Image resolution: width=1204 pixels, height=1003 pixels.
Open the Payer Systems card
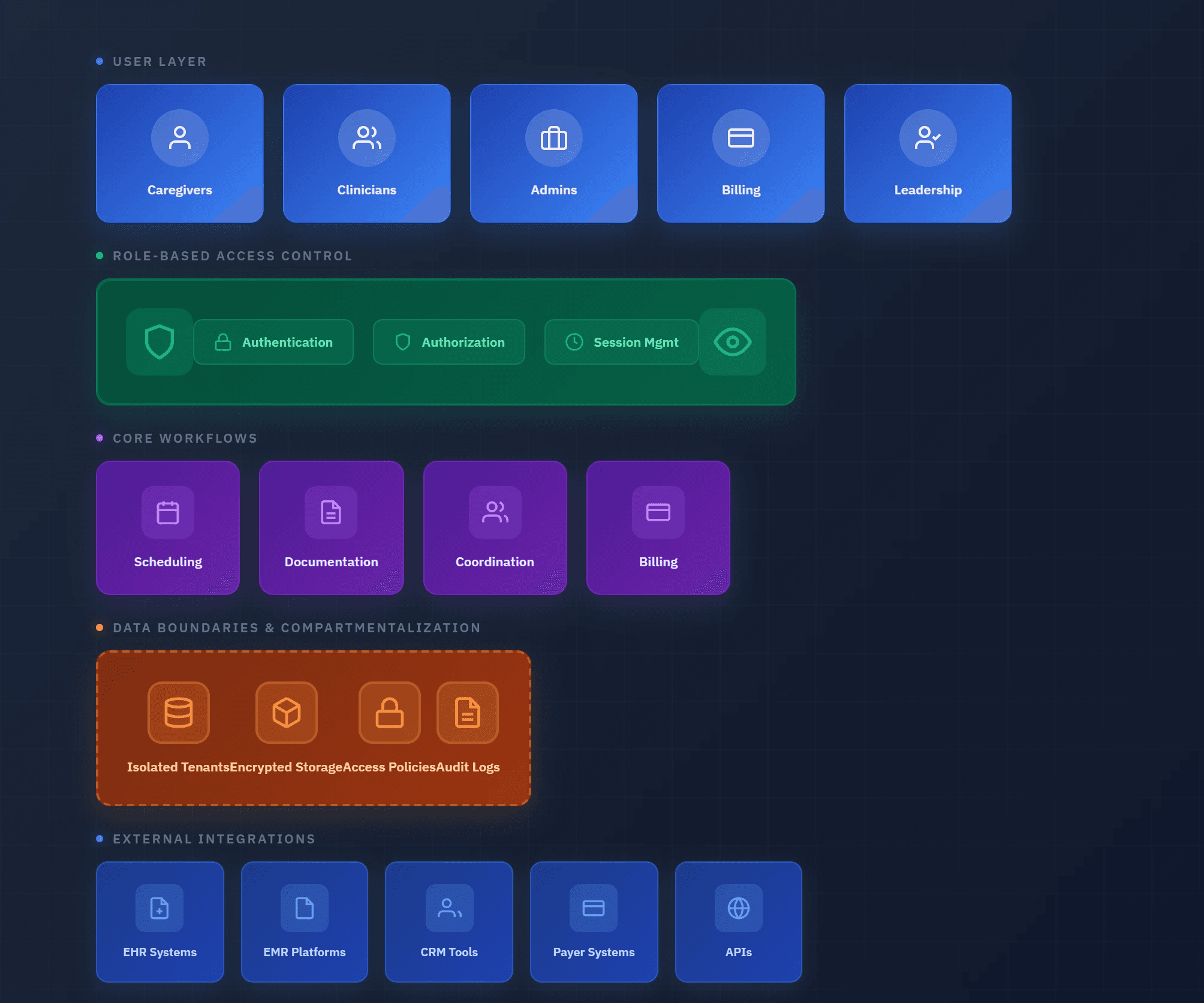tap(594, 922)
